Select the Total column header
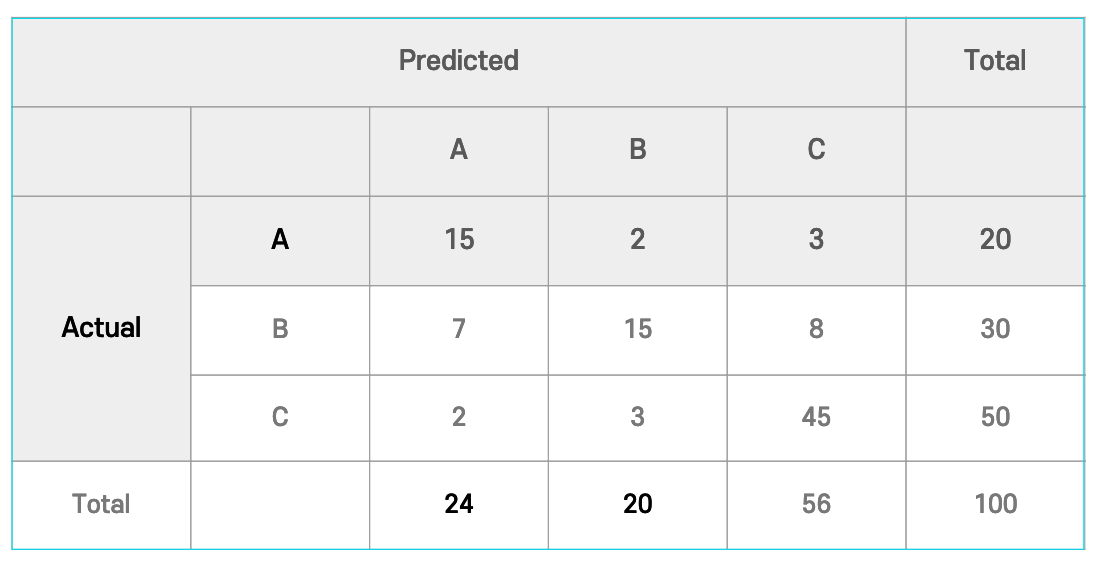The width and height of the screenshot is (1111, 574). [995, 62]
